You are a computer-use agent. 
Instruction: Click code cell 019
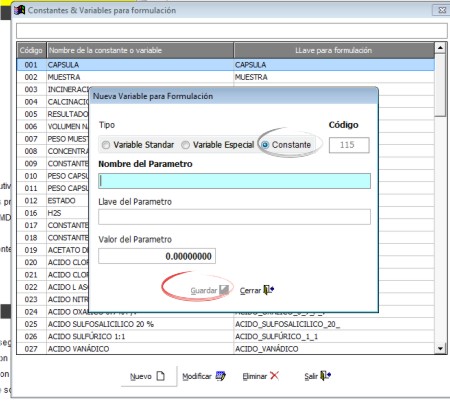[31, 250]
